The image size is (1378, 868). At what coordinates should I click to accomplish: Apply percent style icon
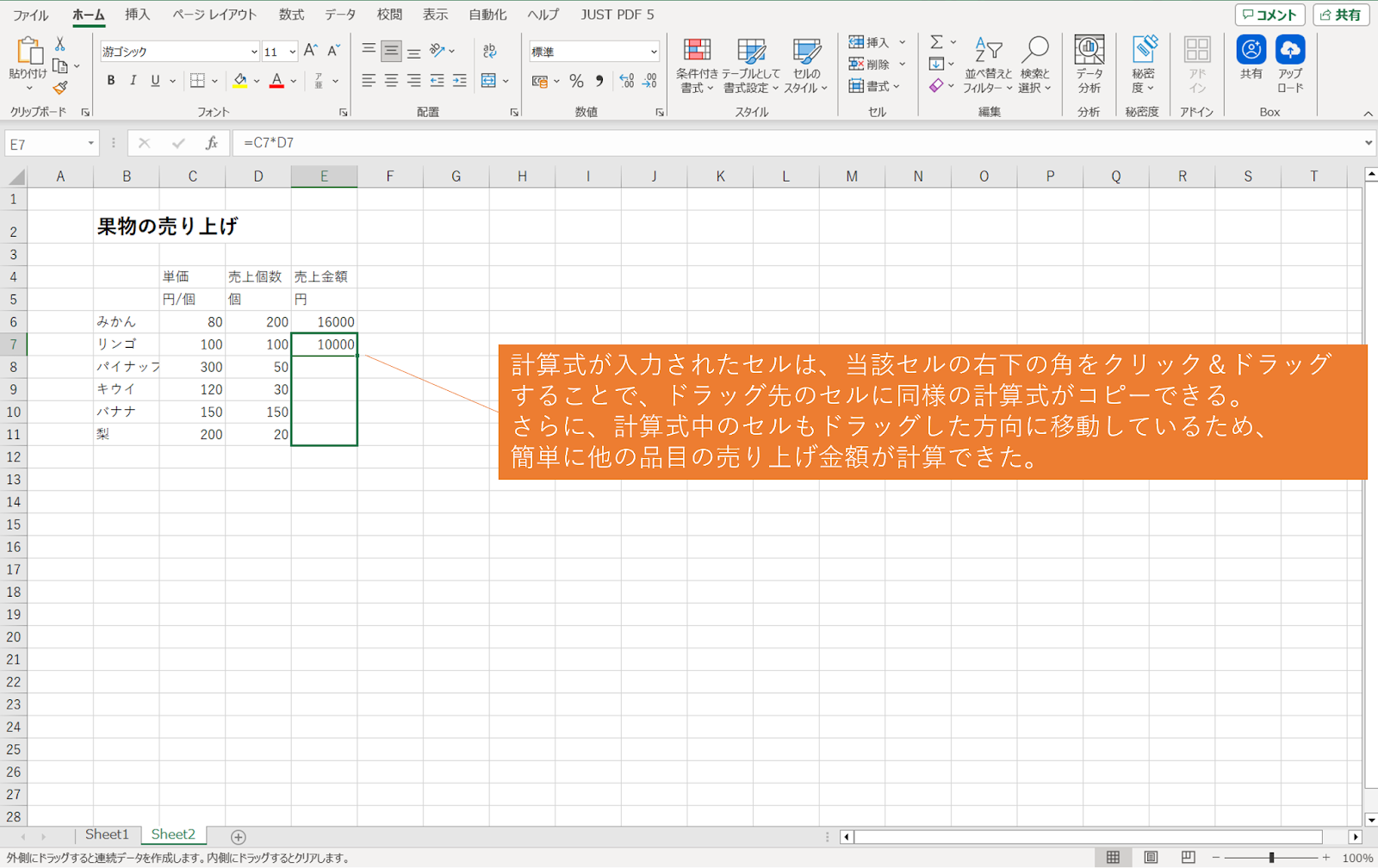[x=576, y=81]
